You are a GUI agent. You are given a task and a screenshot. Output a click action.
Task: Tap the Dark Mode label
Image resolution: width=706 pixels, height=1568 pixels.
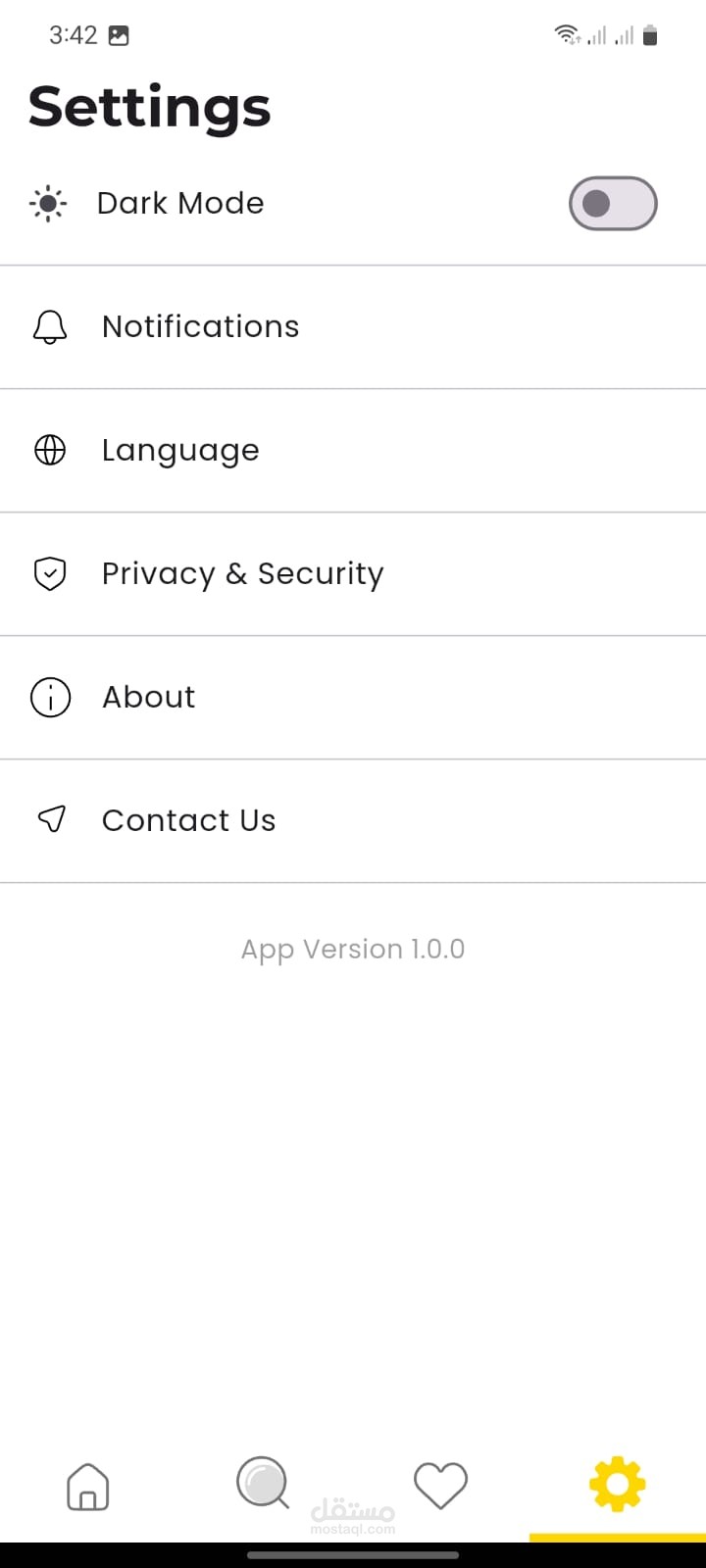pyautogui.click(x=180, y=203)
